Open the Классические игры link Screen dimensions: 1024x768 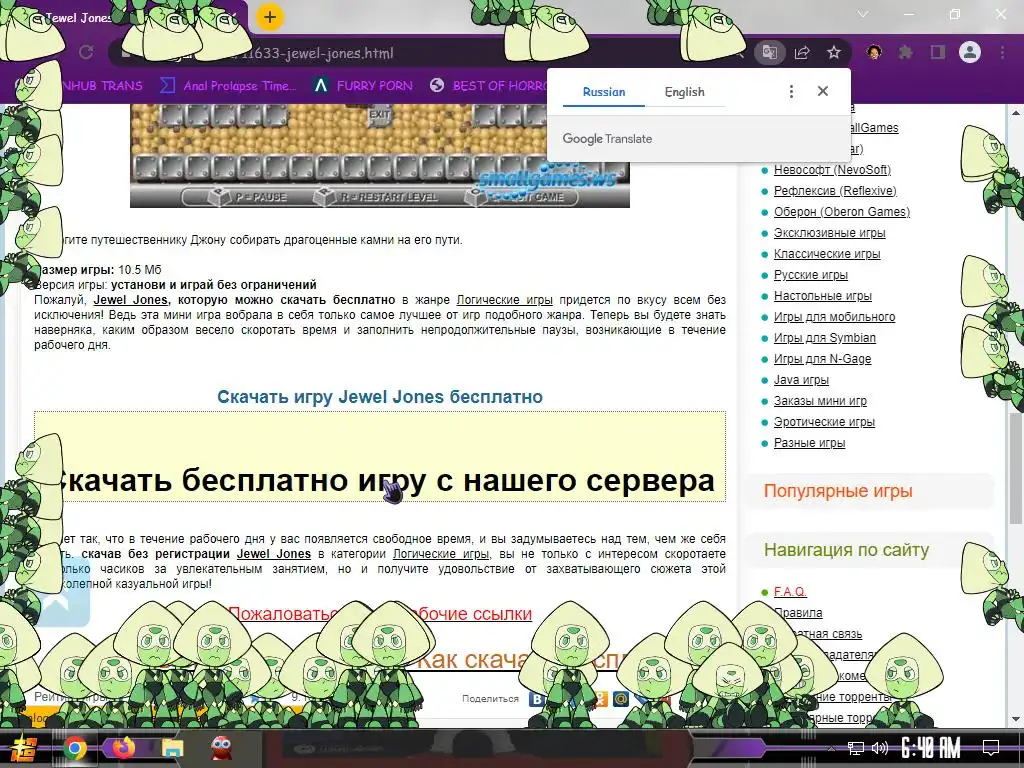[827, 253]
